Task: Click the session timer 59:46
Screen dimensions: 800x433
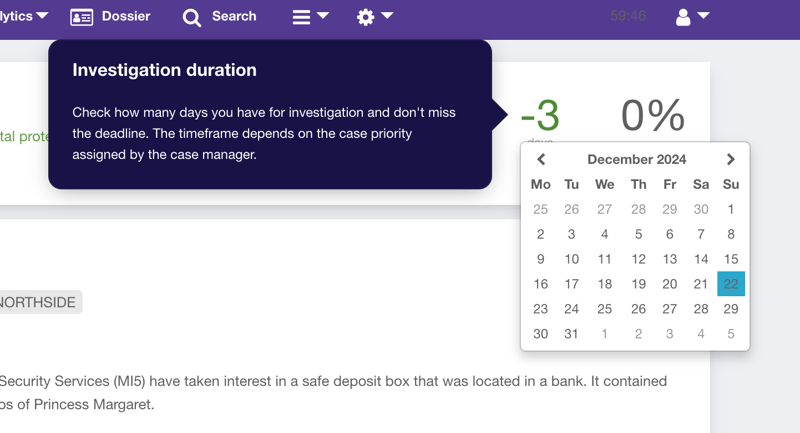Action: 628,17
